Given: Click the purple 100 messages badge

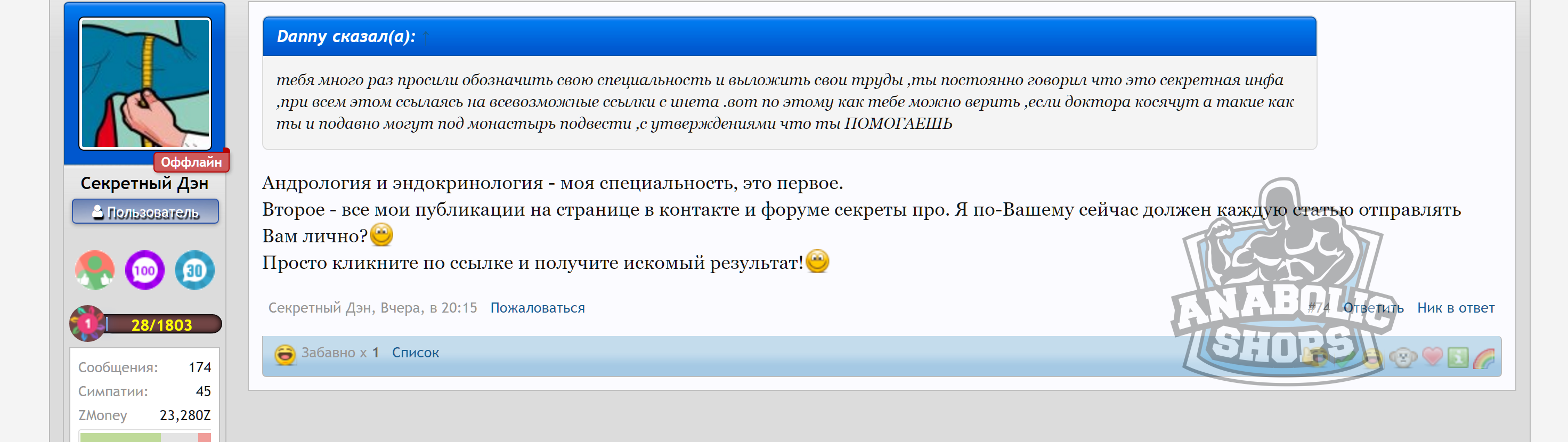Looking at the screenshot, I should pyautogui.click(x=144, y=269).
